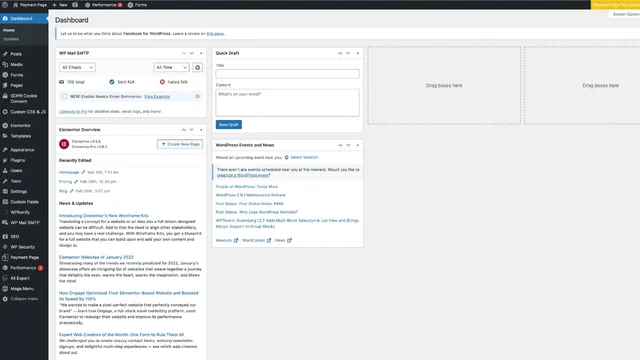Click the Quick Draft Title field

(x=287, y=74)
